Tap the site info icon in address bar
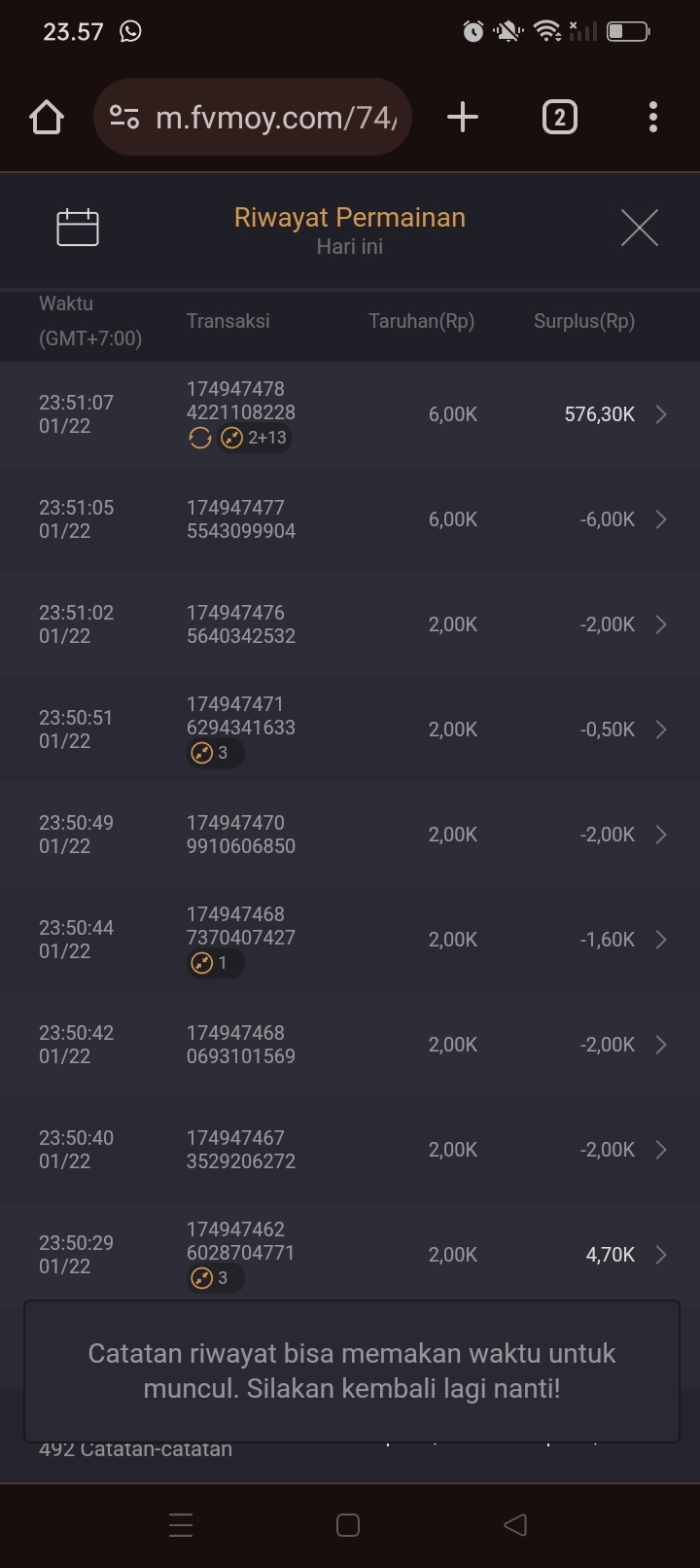This screenshot has height=1568, width=700. point(124,118)
